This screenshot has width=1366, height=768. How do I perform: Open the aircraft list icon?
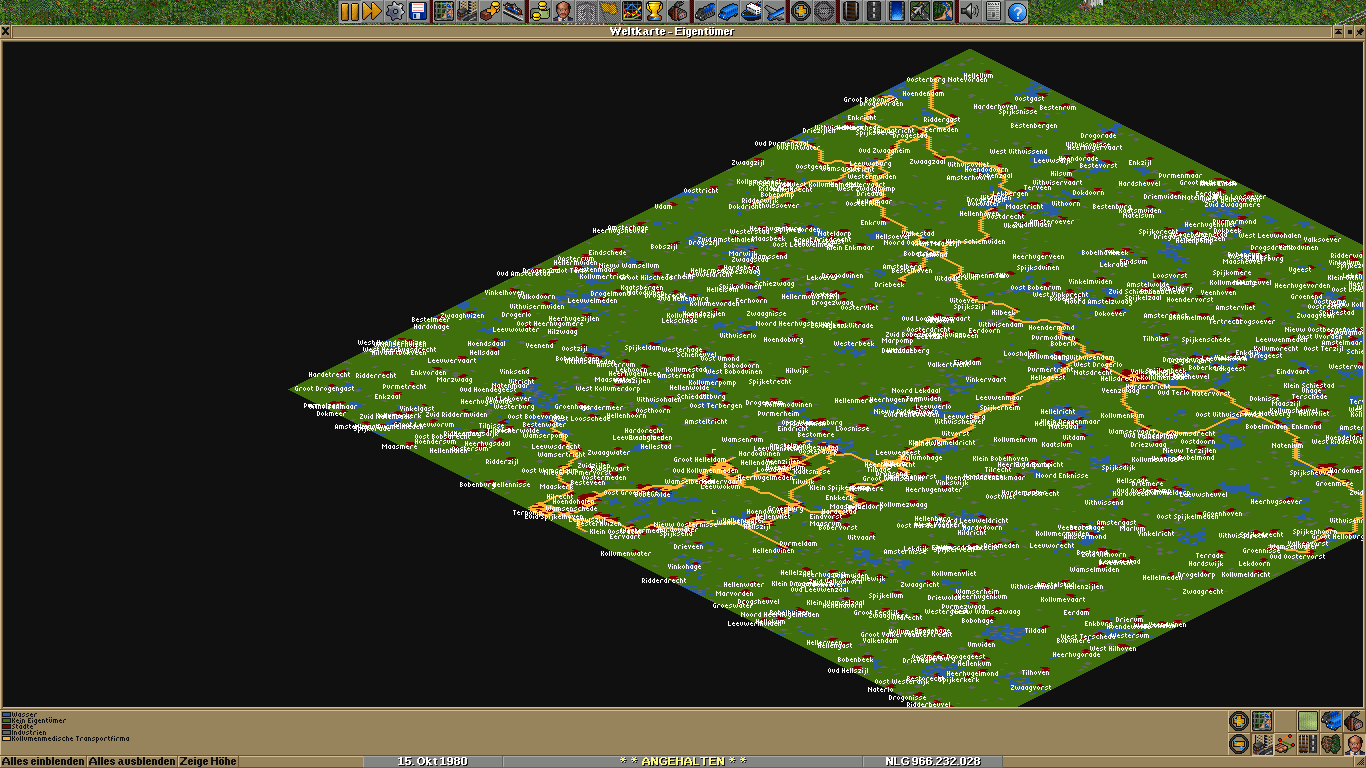(774, 12)
